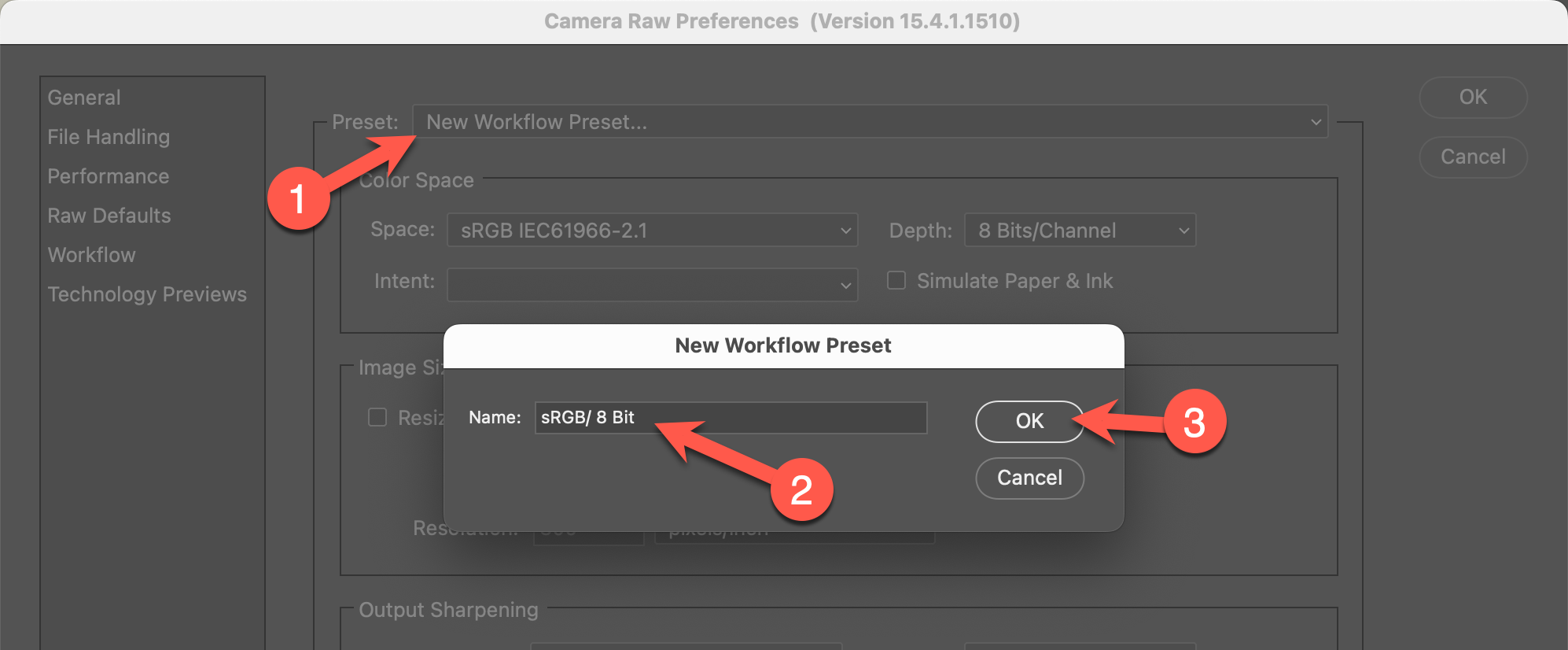Screen dimensions: 1568x650
Task: Click the red step 2 marker
Action: [801, 489]
